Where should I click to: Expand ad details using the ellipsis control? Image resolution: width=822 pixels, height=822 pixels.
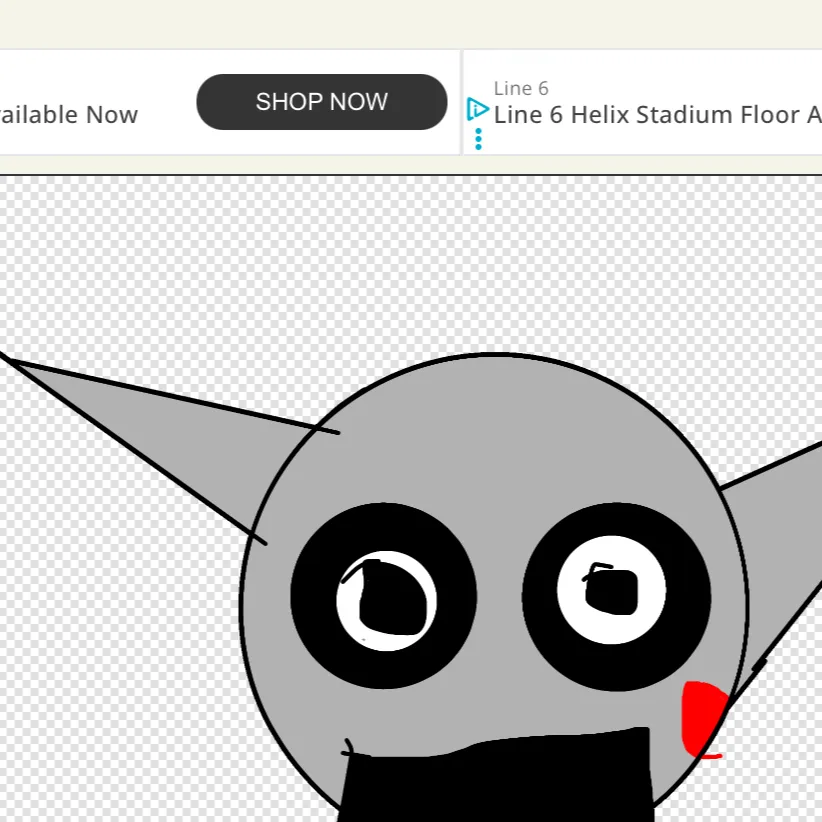(x=478, y=137)
